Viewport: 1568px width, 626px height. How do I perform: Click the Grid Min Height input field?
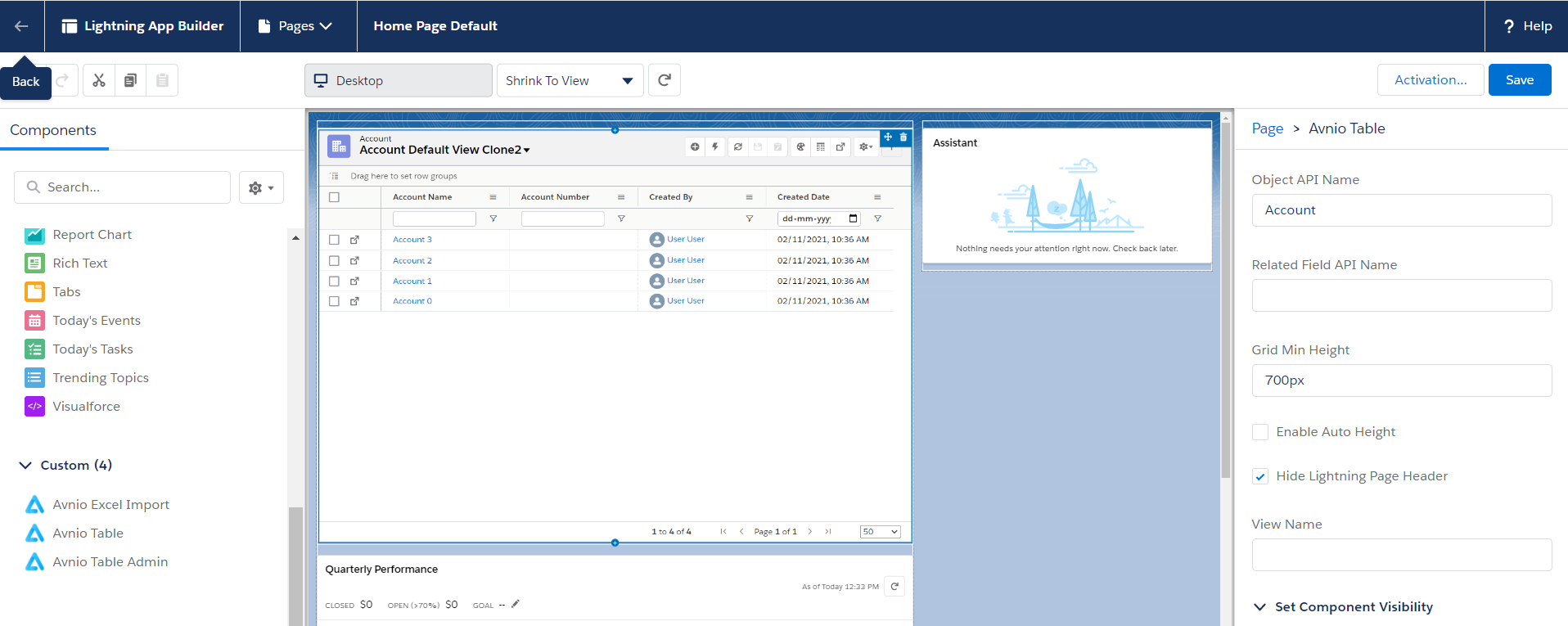[1401, 381]
